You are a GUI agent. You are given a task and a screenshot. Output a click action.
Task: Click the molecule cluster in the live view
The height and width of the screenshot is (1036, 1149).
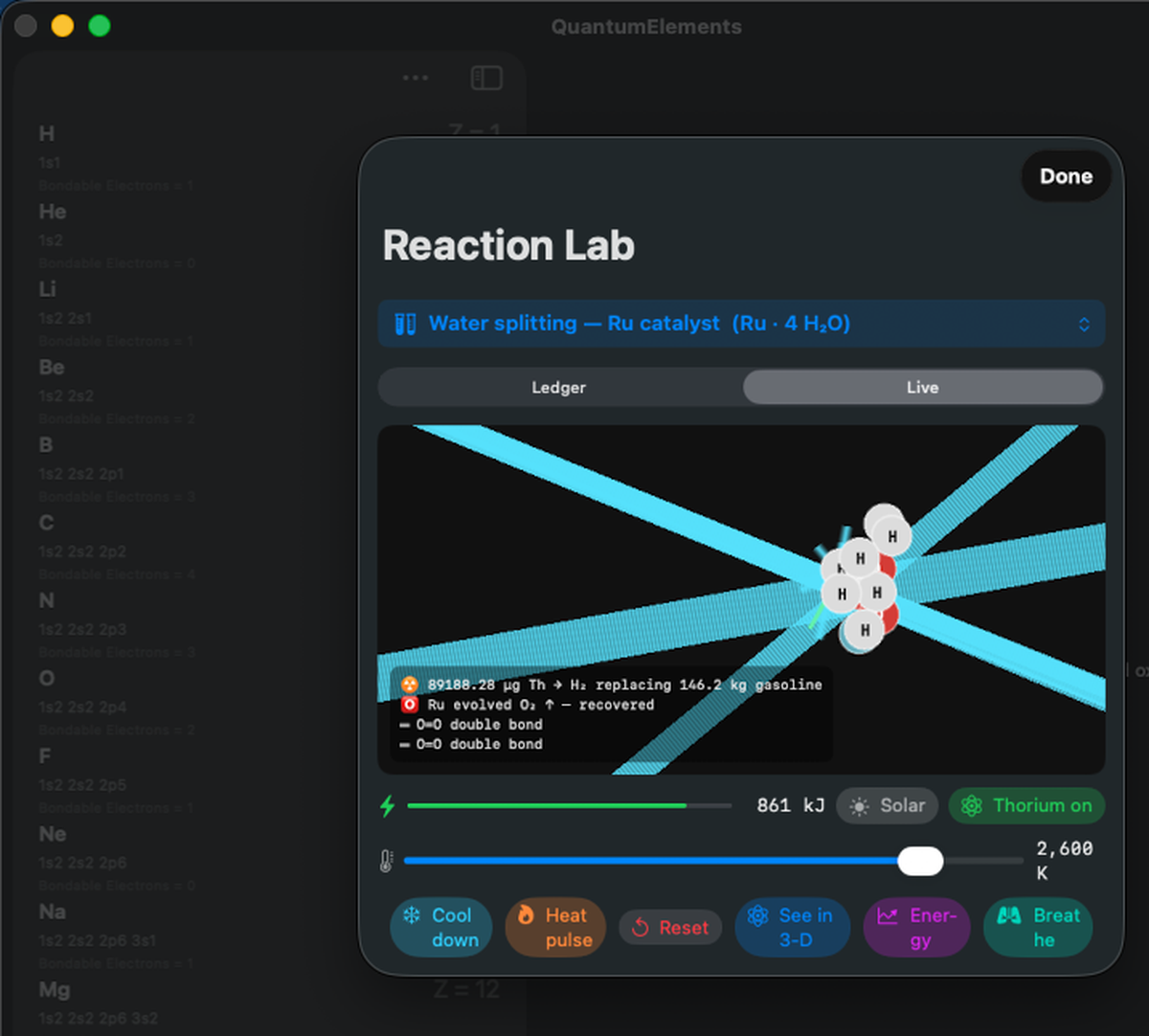(867, 581)
